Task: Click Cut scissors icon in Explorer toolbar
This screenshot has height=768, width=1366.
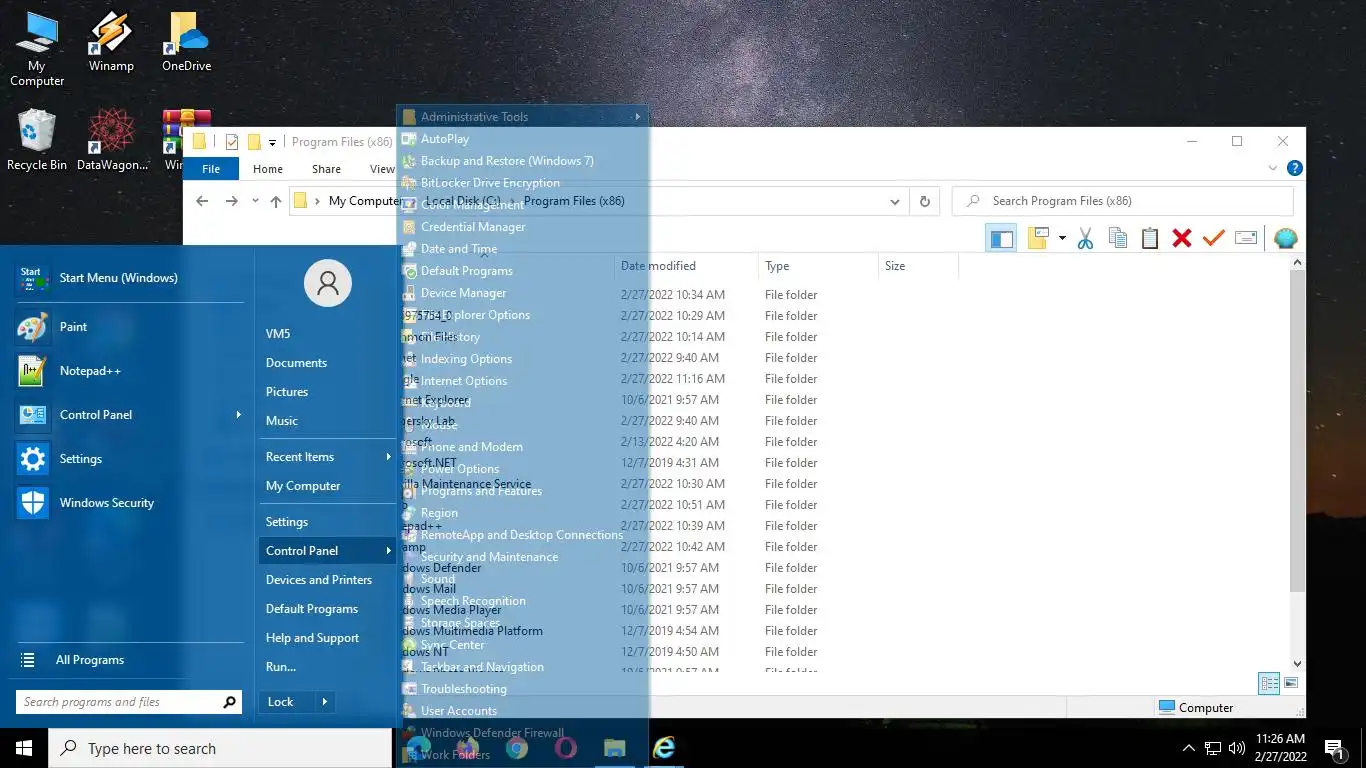Action: point(1086,238)
